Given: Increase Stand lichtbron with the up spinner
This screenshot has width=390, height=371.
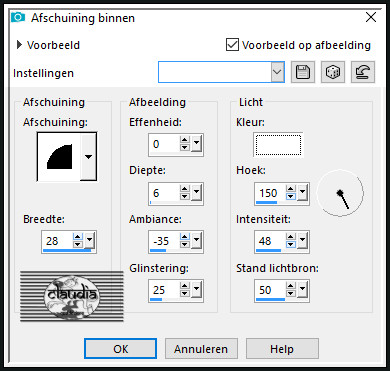Looking at the screenshot, I should pyautogui.click(x=291, y=286).
